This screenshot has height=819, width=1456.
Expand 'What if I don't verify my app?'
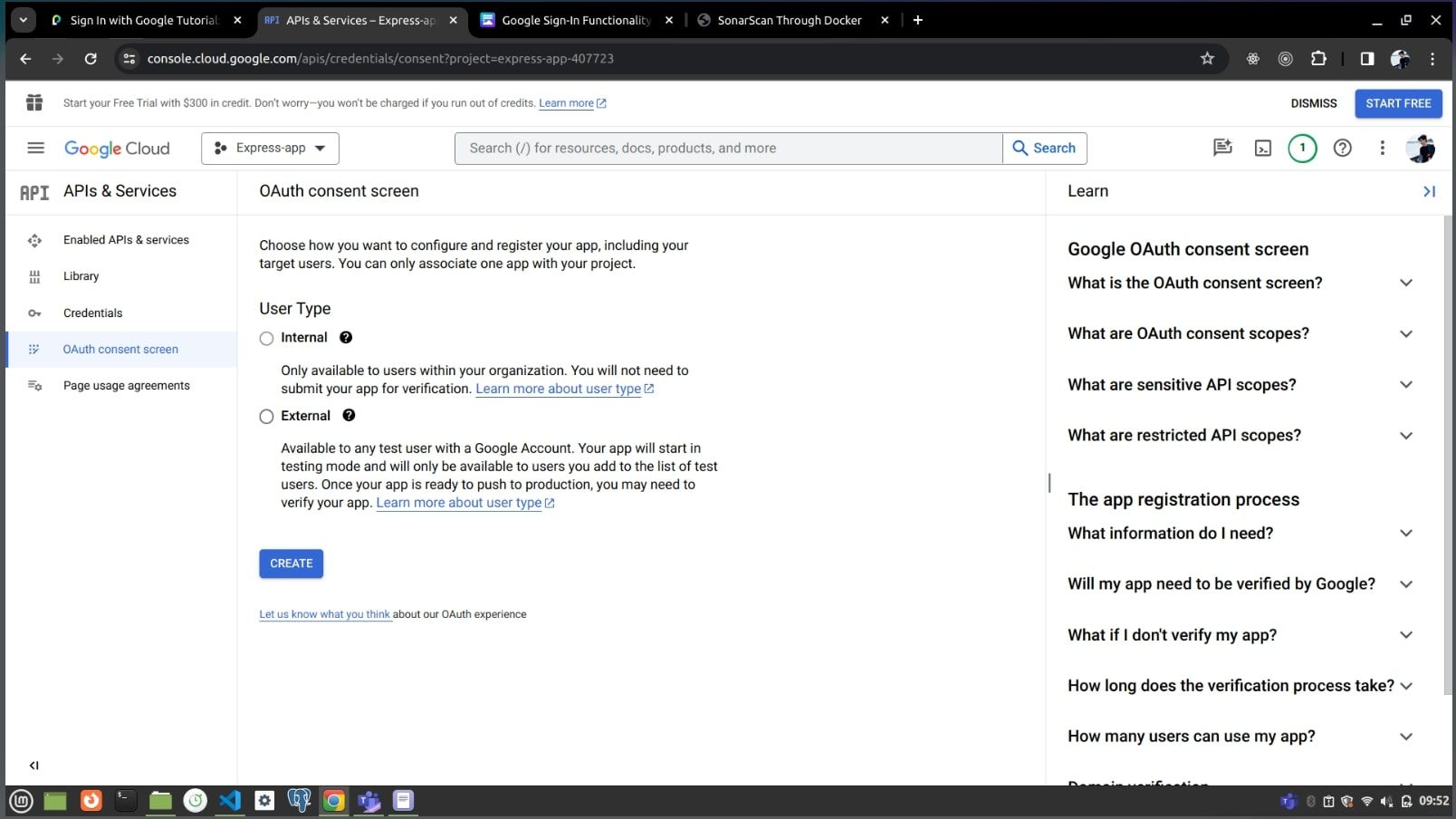tap(1240, 635)
